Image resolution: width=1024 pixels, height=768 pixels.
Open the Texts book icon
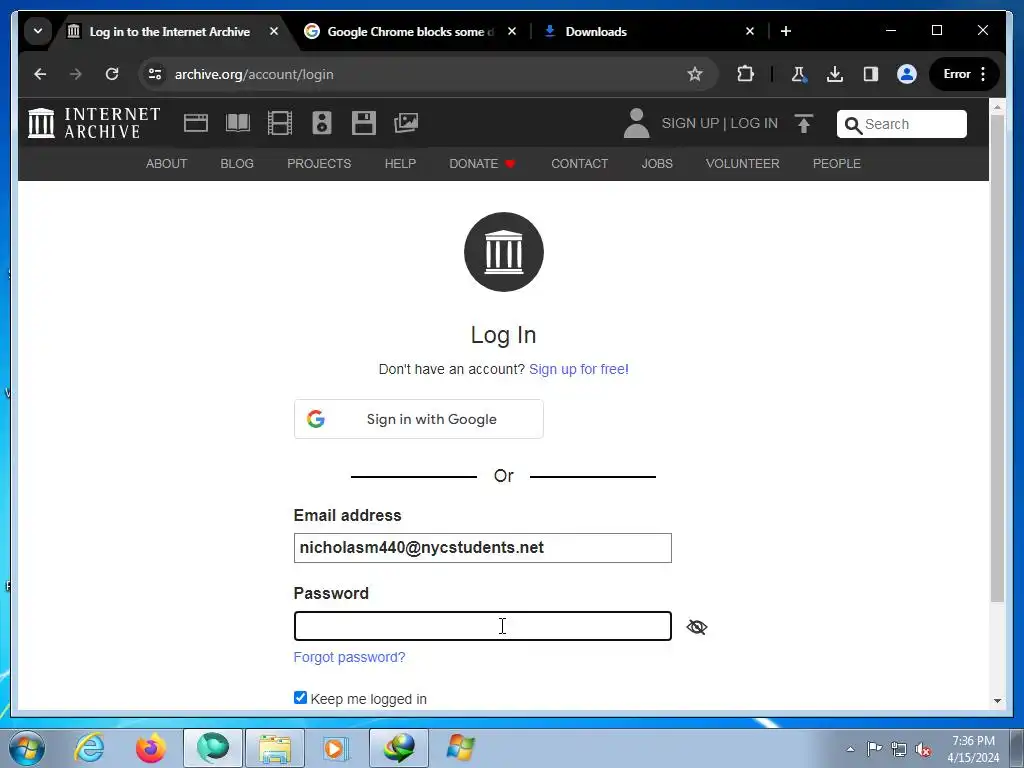238,123
